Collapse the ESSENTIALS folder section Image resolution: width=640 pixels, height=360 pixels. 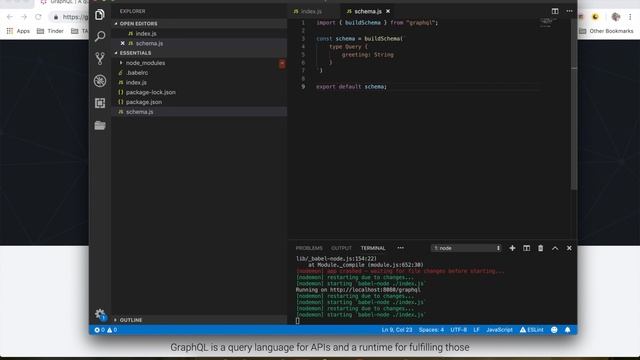tap(199, 53)
